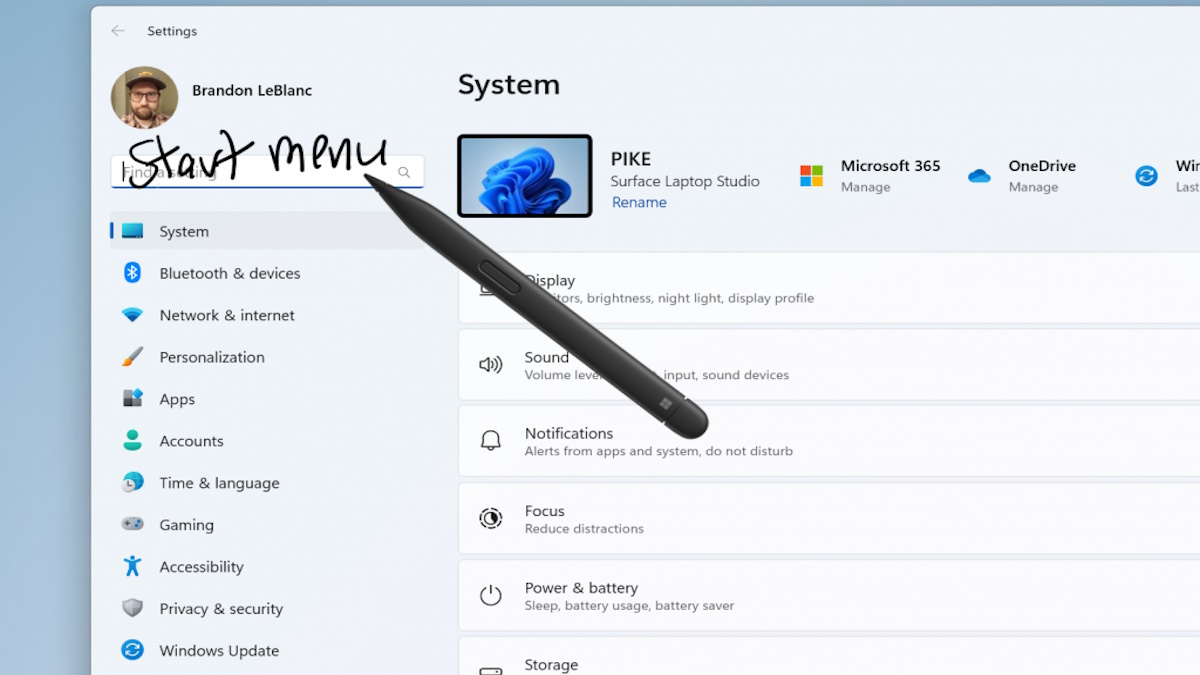Open Bluetooth & devices settings
Image resolution: width=1200 pixels, height=675 pixels.
tap(230, 273)
